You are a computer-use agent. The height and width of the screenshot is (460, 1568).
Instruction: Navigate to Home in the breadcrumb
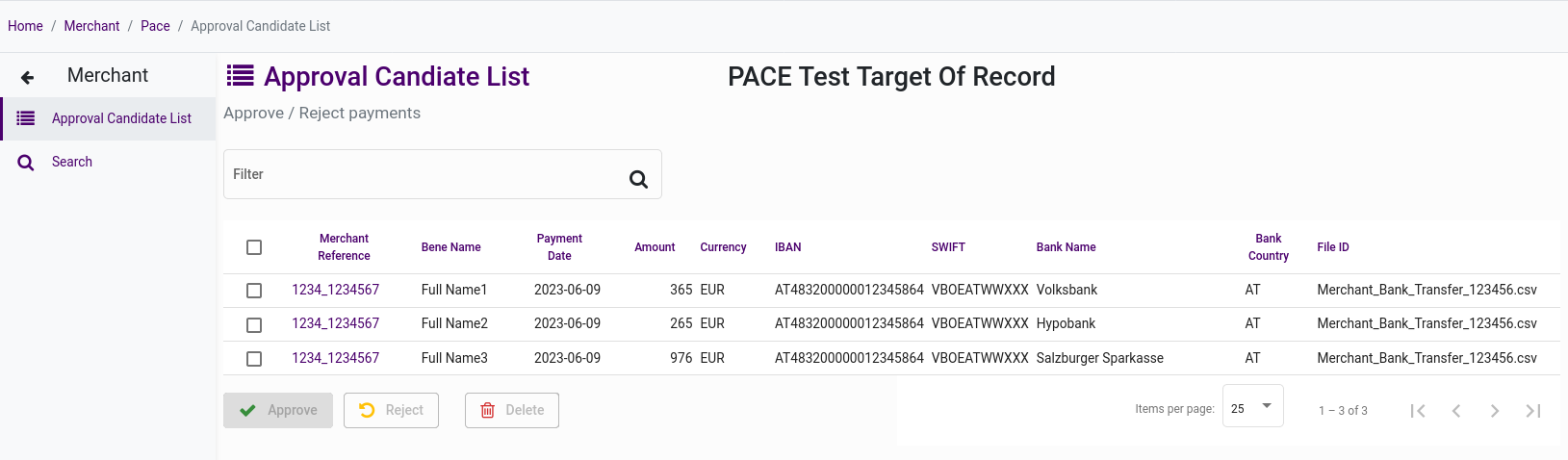pyautogui.click(x=25, y=26)
